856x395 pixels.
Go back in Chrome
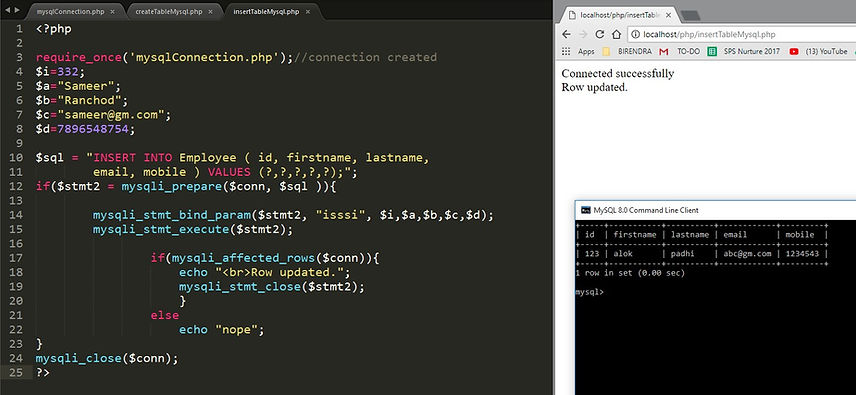(566, 34)
